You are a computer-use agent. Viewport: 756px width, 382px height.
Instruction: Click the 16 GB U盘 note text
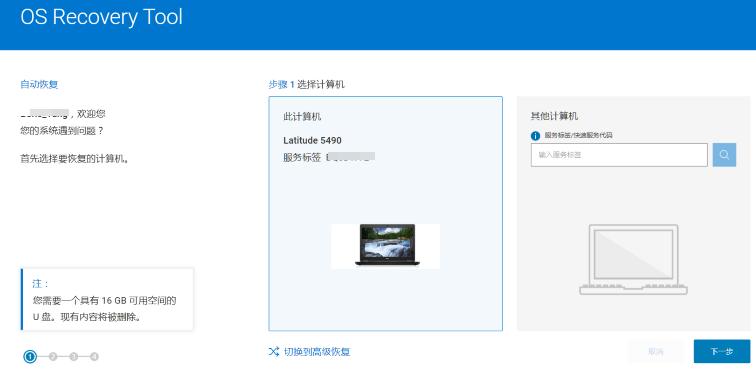tap(104, 309)
